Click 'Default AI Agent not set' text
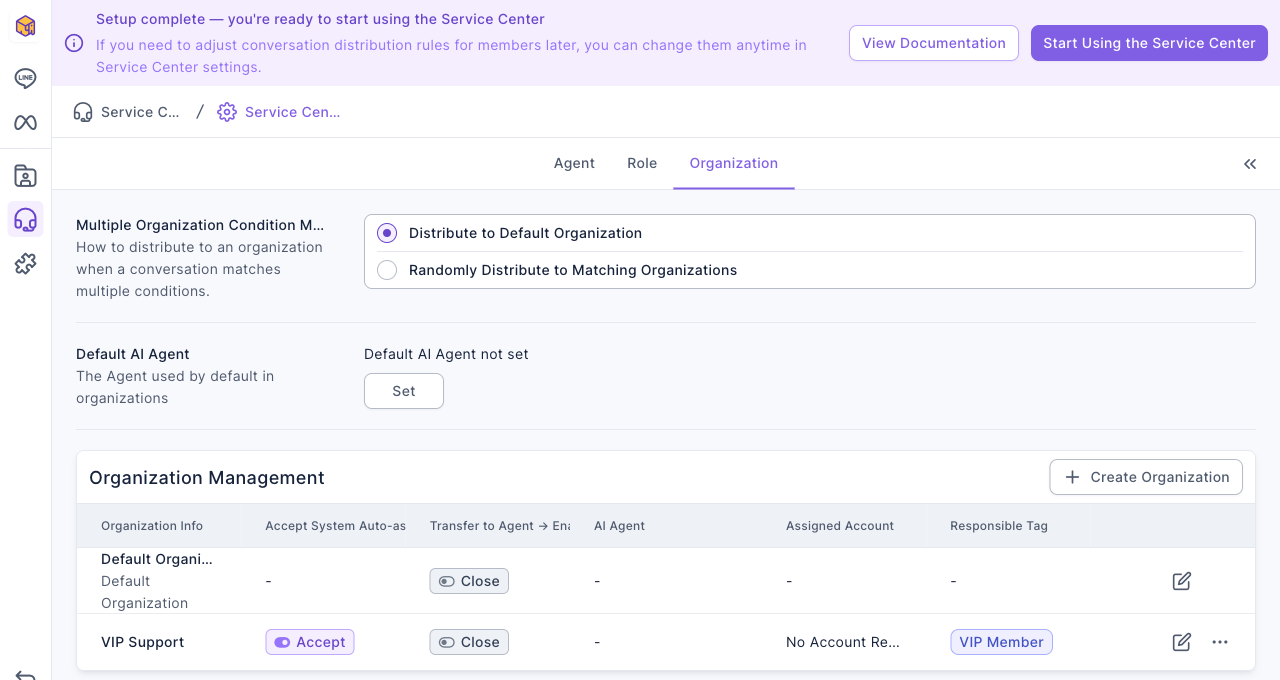This screenshot has width=1280, height=680. click(446, 354)
